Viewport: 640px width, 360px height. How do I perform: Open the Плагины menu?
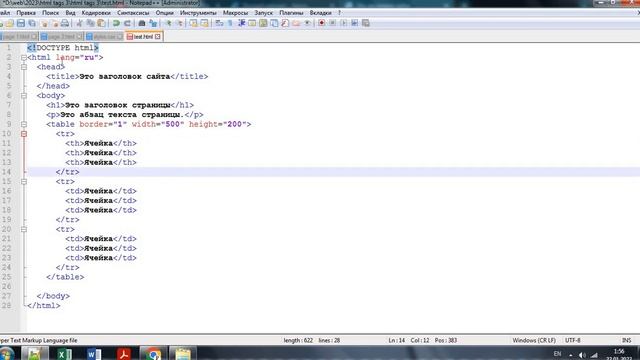291,13
